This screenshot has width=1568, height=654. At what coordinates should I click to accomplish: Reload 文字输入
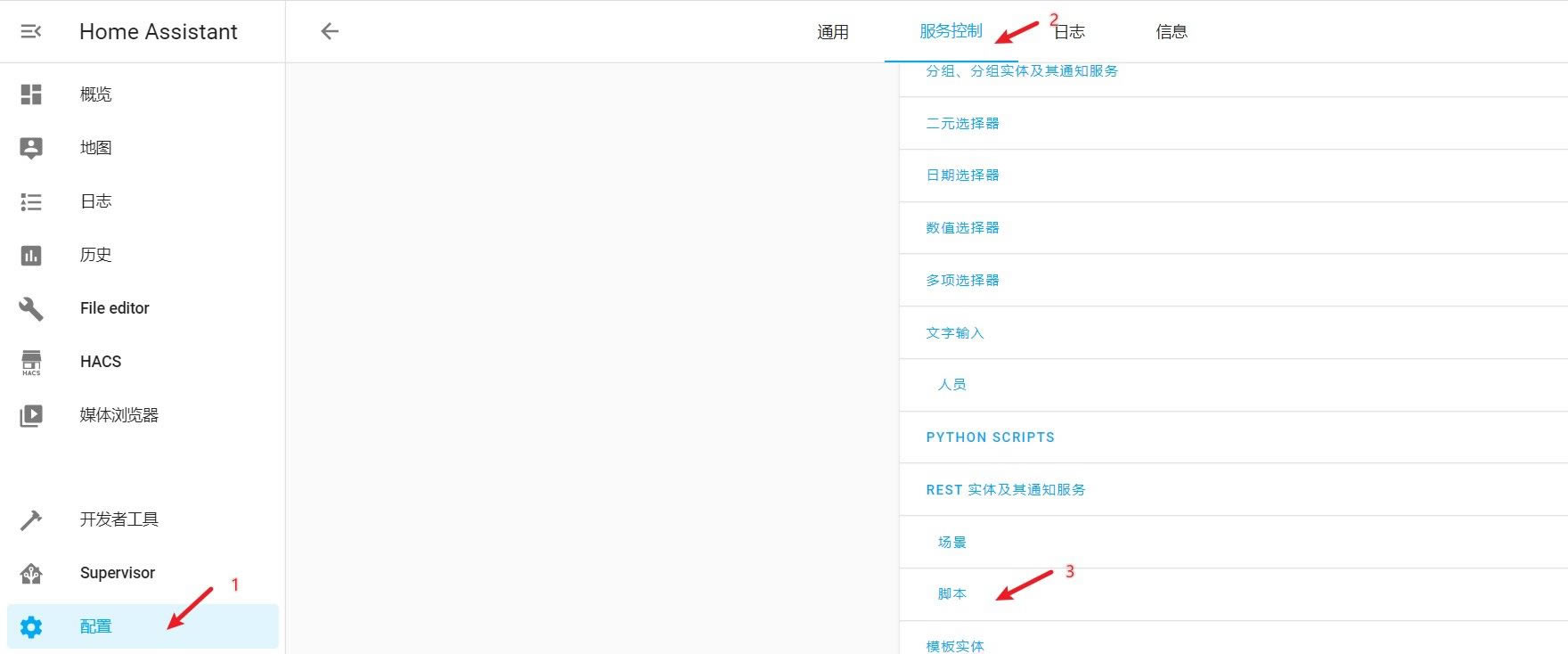(x=955, y=333)
